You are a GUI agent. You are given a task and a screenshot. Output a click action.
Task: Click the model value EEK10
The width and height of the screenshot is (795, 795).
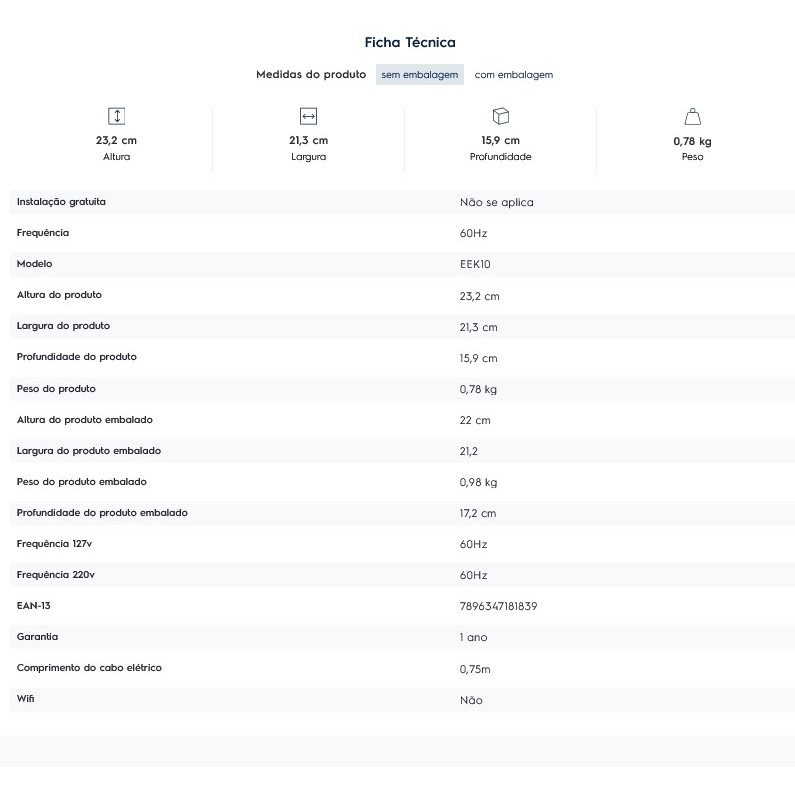[x=475, y=264]
